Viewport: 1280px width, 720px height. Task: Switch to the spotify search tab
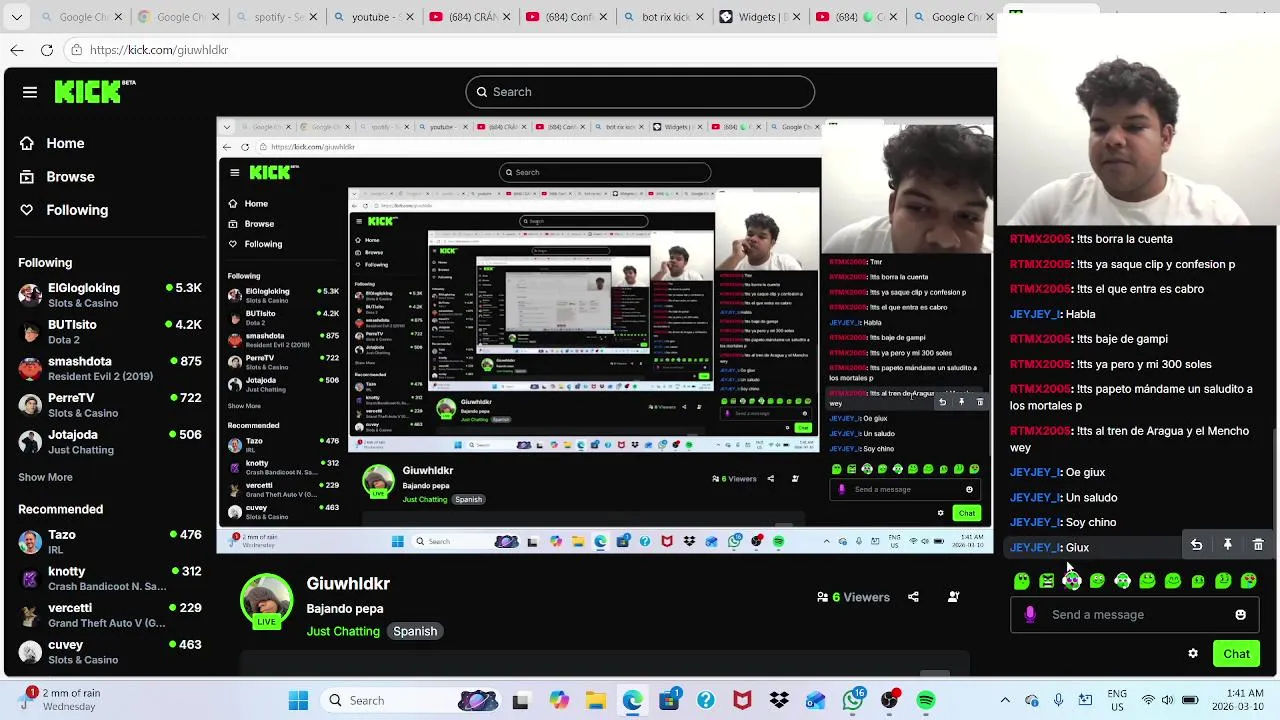click(276, 17)
